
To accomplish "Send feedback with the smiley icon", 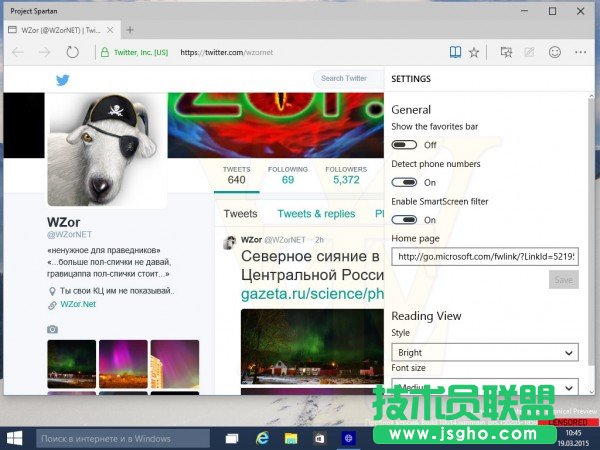I will 554,52.
